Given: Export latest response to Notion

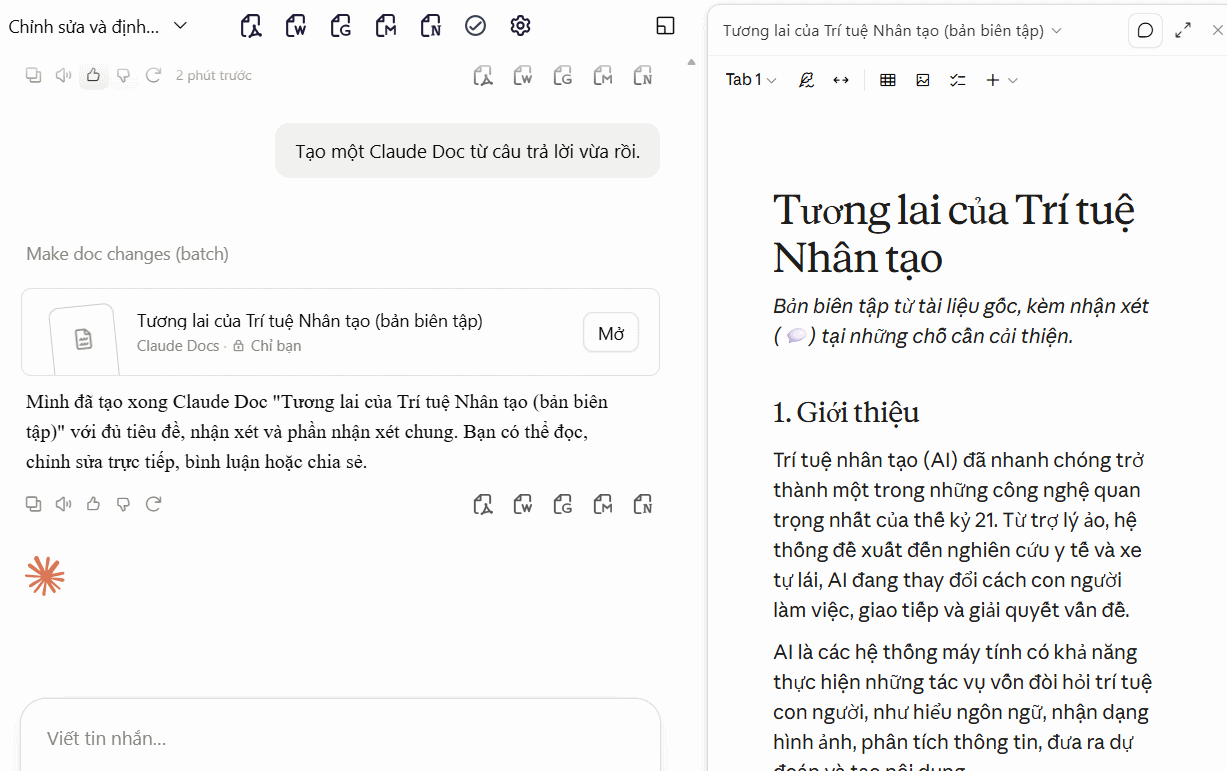Looking at the screenshot, I should coord(643,504).
